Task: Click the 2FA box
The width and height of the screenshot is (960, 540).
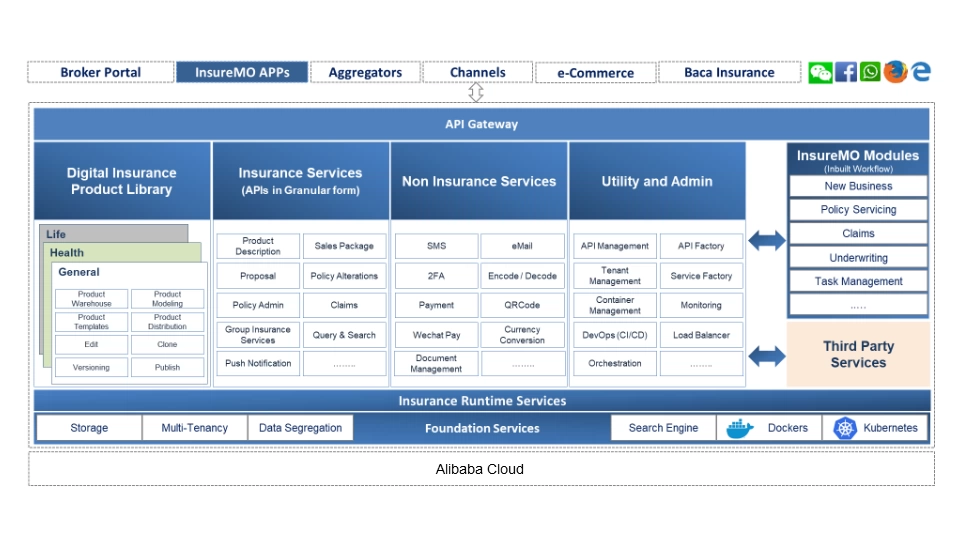Action: 437,276
